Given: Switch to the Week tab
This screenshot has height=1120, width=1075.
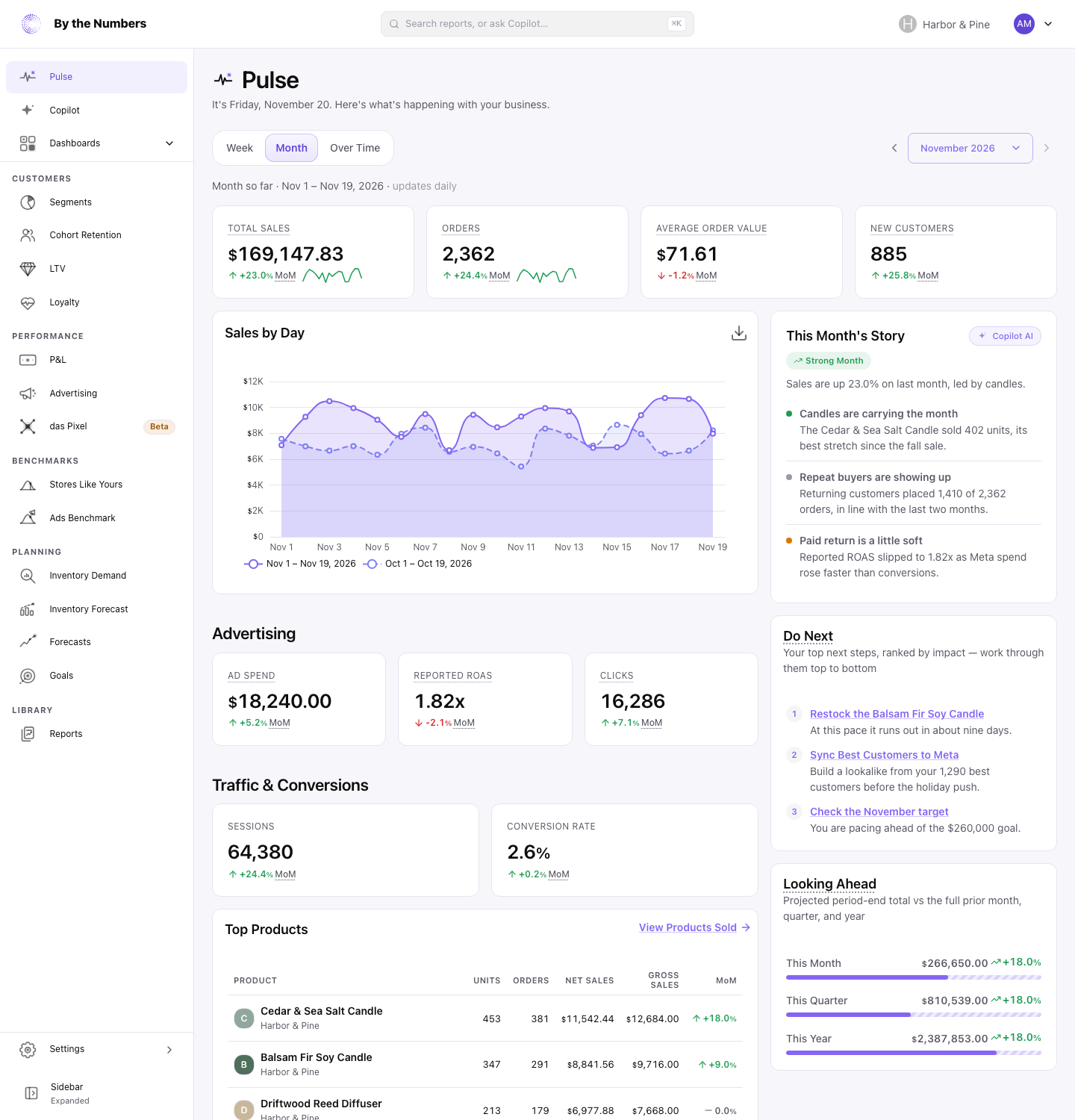Looking at the screenshot, I should pyautogui.click(x=240, y=148).
